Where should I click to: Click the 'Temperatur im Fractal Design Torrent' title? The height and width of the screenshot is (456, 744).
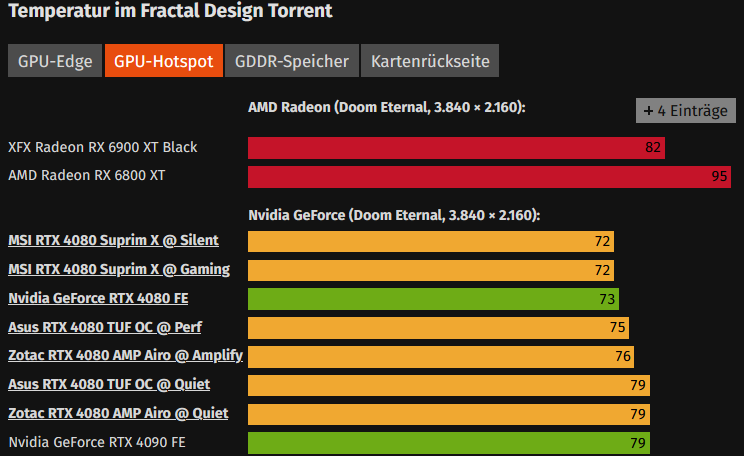click(x=170, y=10)
